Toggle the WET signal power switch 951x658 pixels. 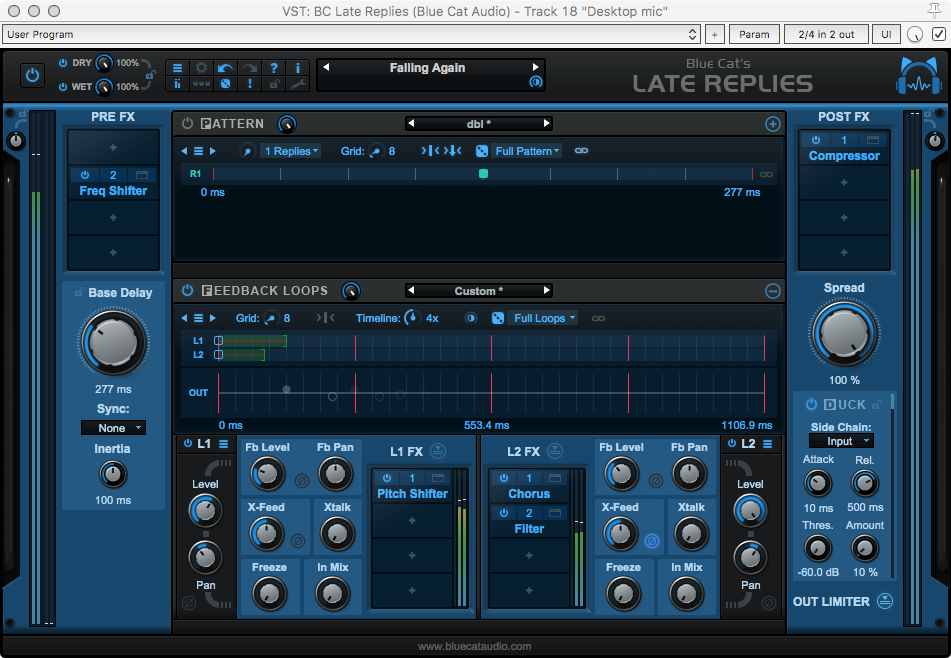[x=63, y=87]
